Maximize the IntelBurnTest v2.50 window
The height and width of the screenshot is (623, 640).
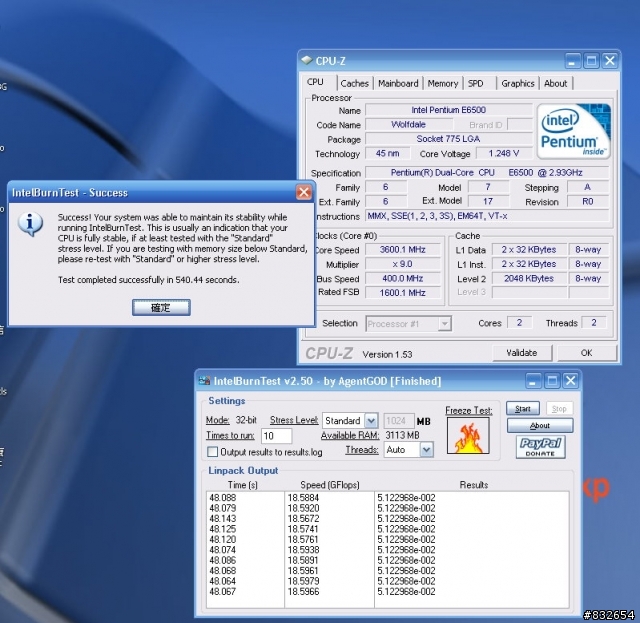pyautogui.click(x=551, y=381)
